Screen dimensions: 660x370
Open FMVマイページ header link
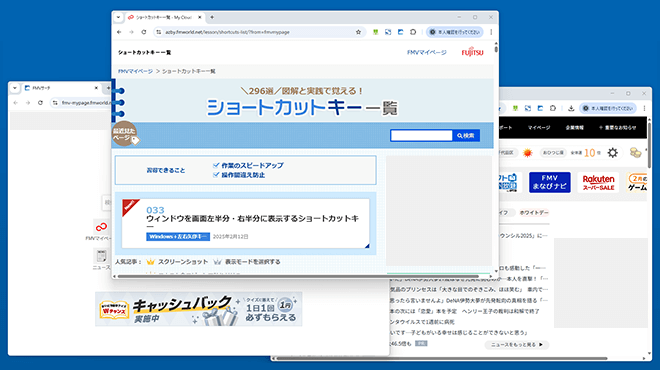click(426, 52)
